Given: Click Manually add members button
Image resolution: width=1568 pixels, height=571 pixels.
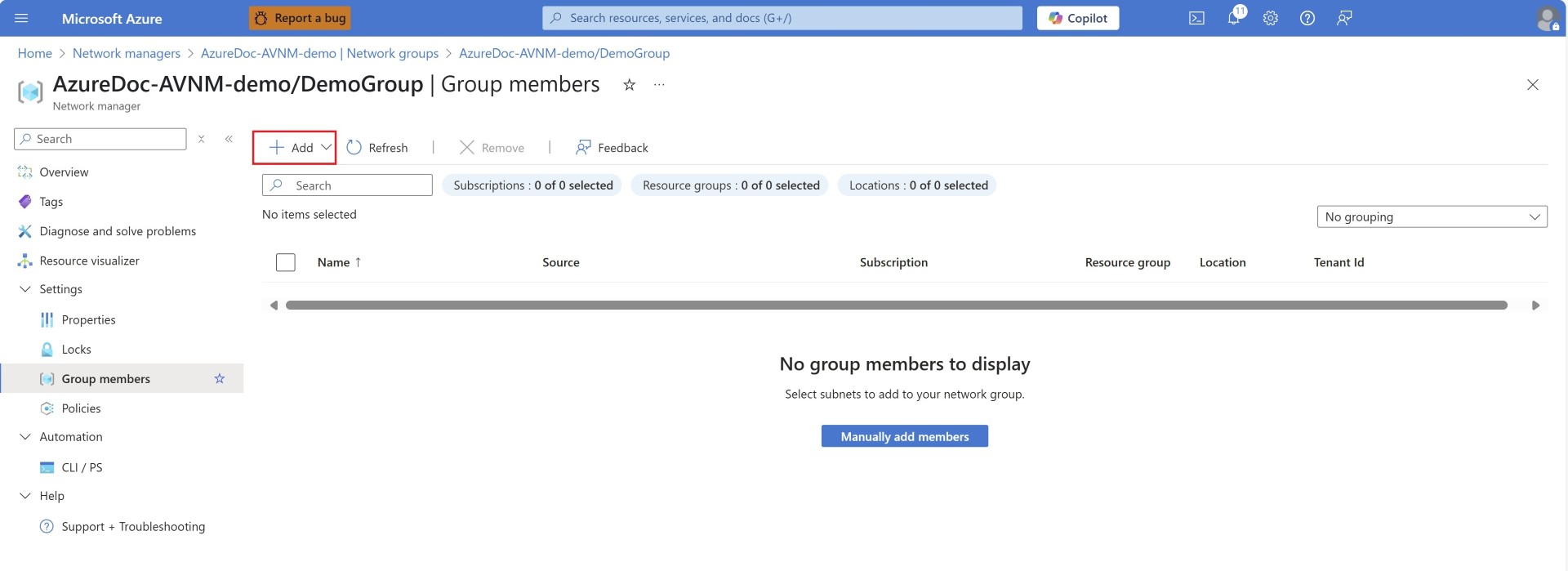Looking at the screenshot, I should (x=905, y=436).
